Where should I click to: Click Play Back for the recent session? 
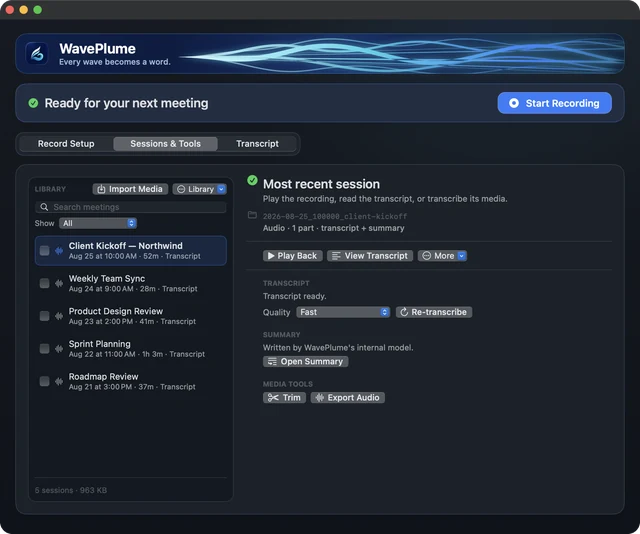(293, 256)
